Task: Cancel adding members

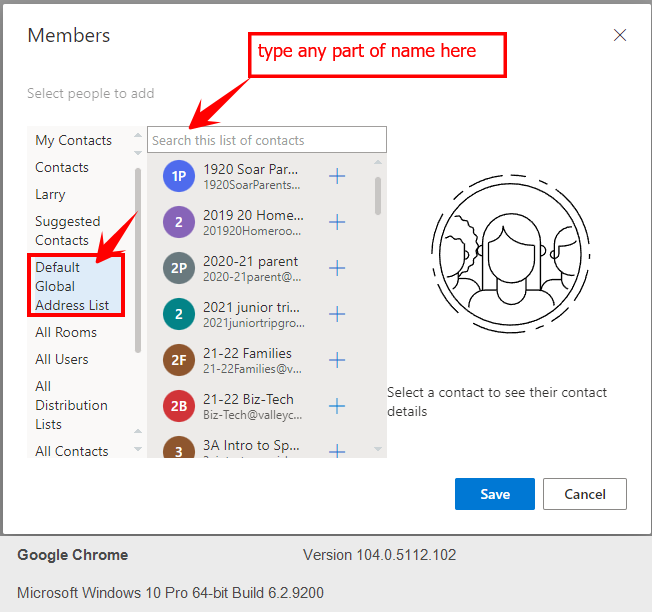Action: click(x=585, y=494)
